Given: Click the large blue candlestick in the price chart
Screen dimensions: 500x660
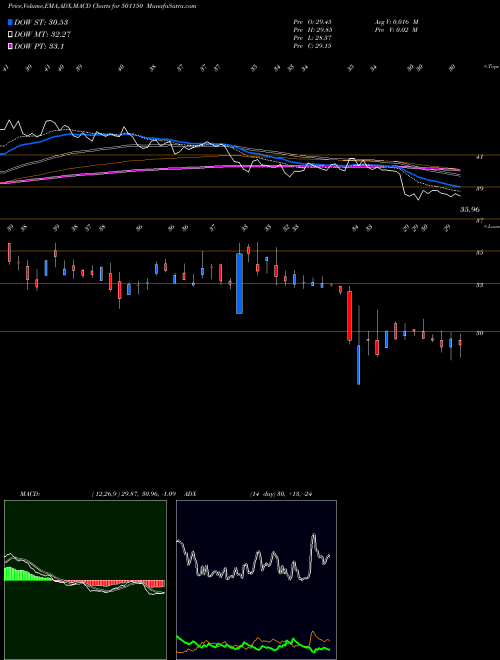Looking at the screenshot, I should pos(239,283).
